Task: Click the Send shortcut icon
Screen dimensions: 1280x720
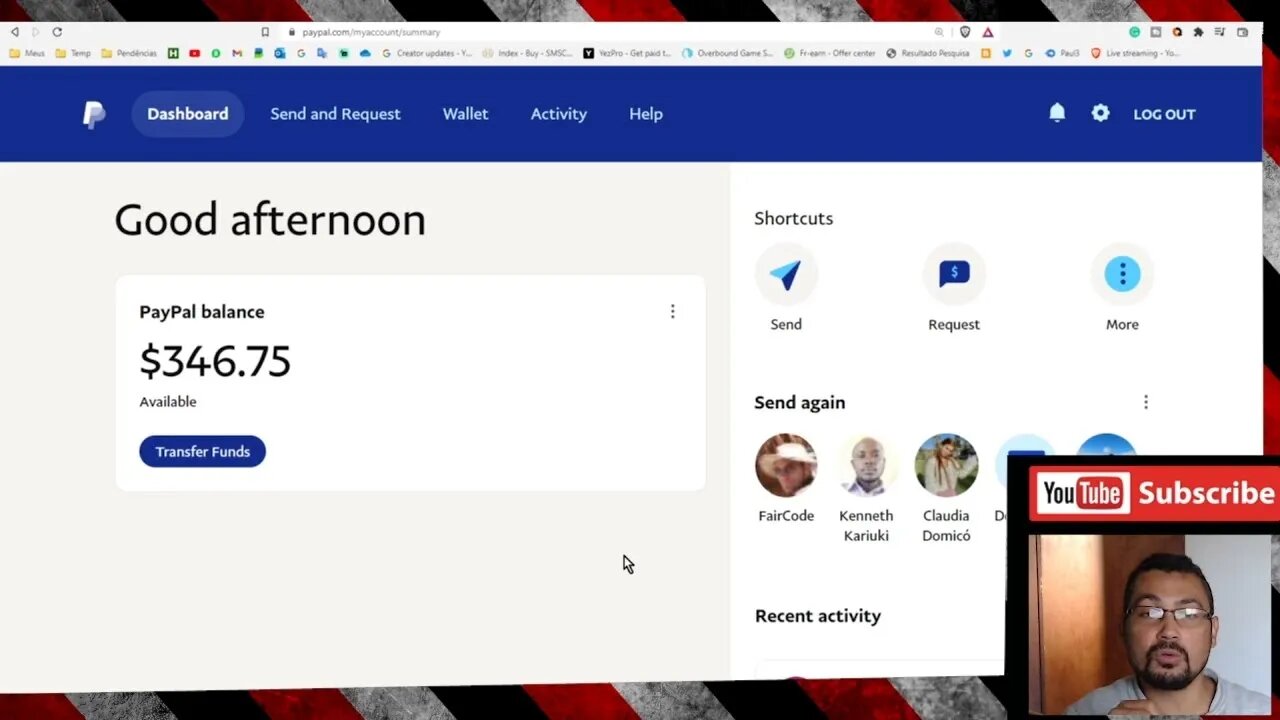Action: [786, 274]
